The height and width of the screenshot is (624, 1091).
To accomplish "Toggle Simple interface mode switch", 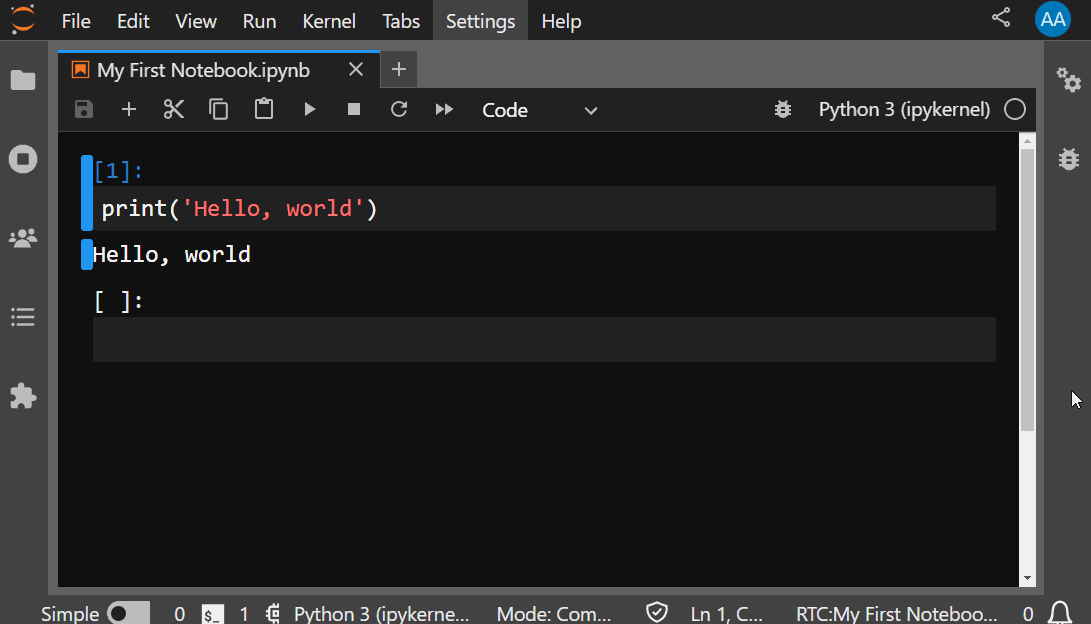I will 129,614.
